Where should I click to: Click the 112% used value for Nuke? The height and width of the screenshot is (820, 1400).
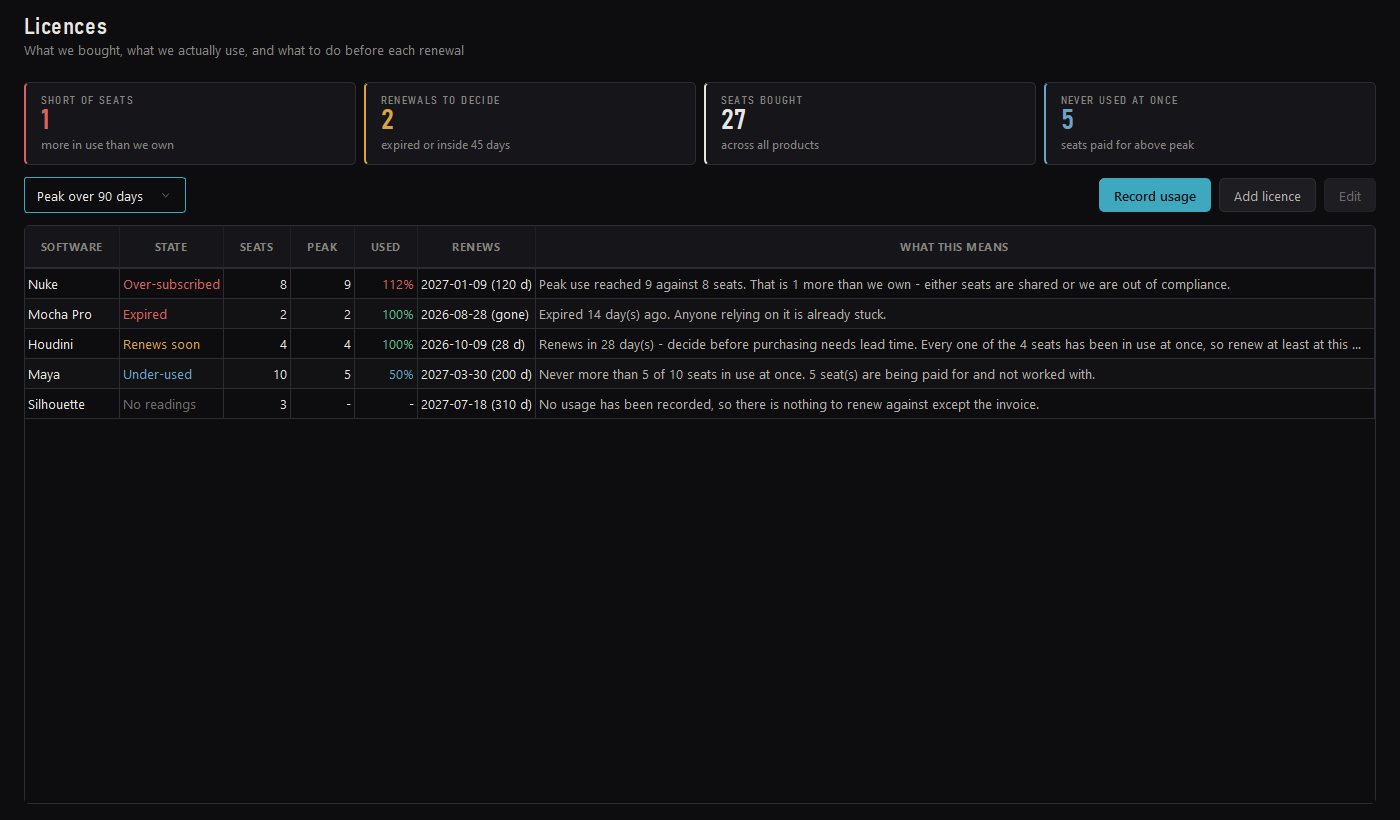pyautogui.click(x=386, y=284)
